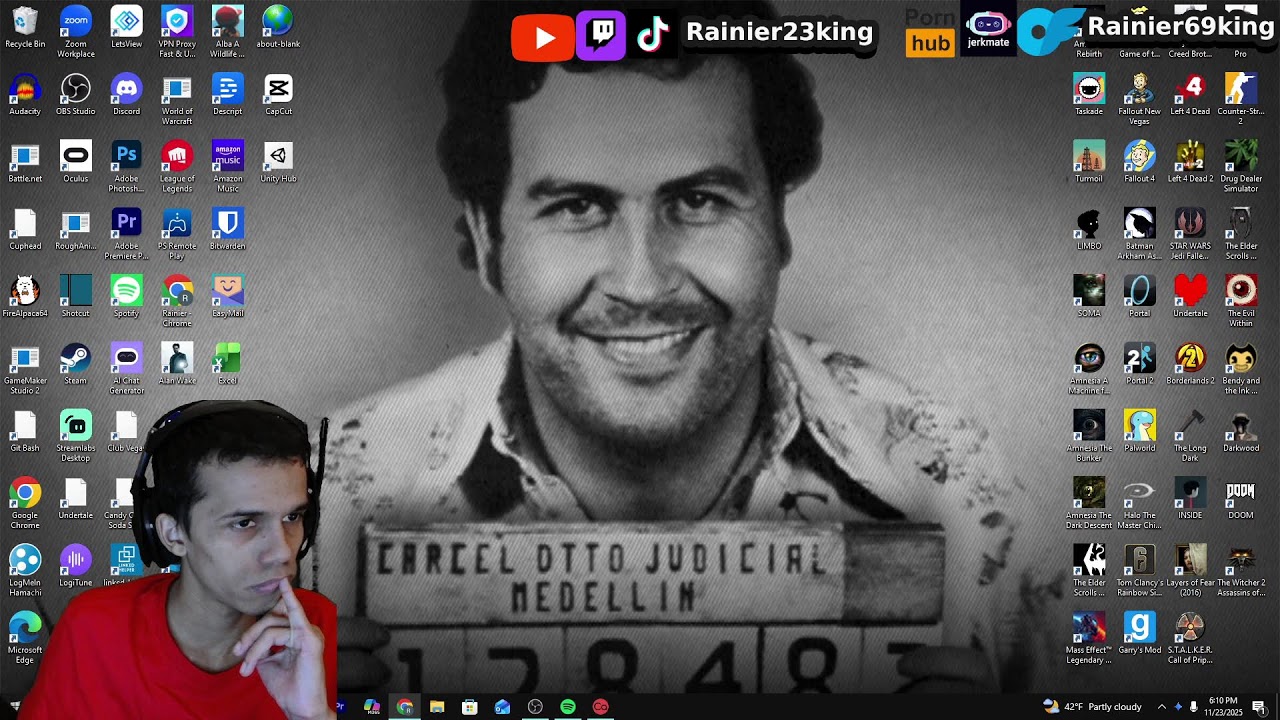Open the Darkwood desktop shortcut

click(1241, 431)
